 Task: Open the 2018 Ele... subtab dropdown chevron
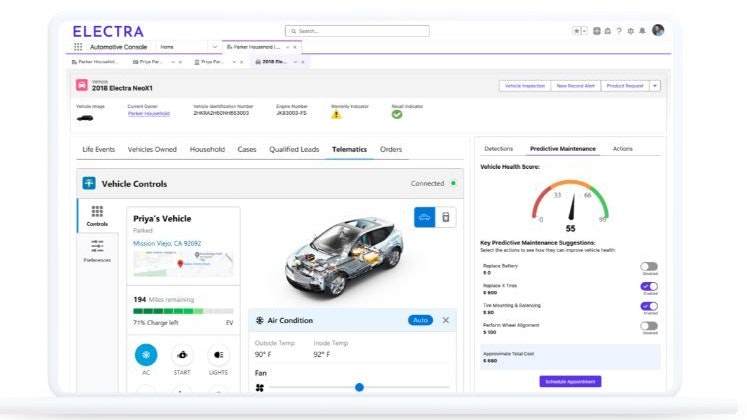point(295,62)
